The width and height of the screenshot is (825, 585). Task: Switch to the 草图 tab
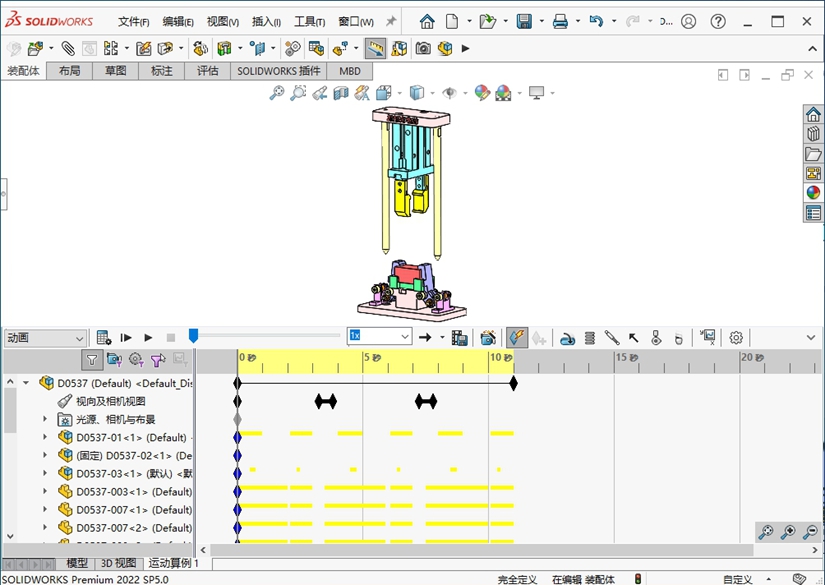point(115,71)
